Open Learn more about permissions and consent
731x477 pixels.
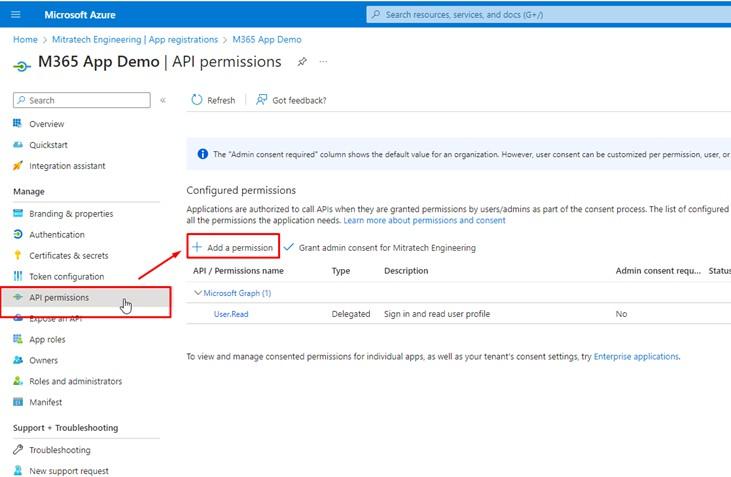pos(424,221)
